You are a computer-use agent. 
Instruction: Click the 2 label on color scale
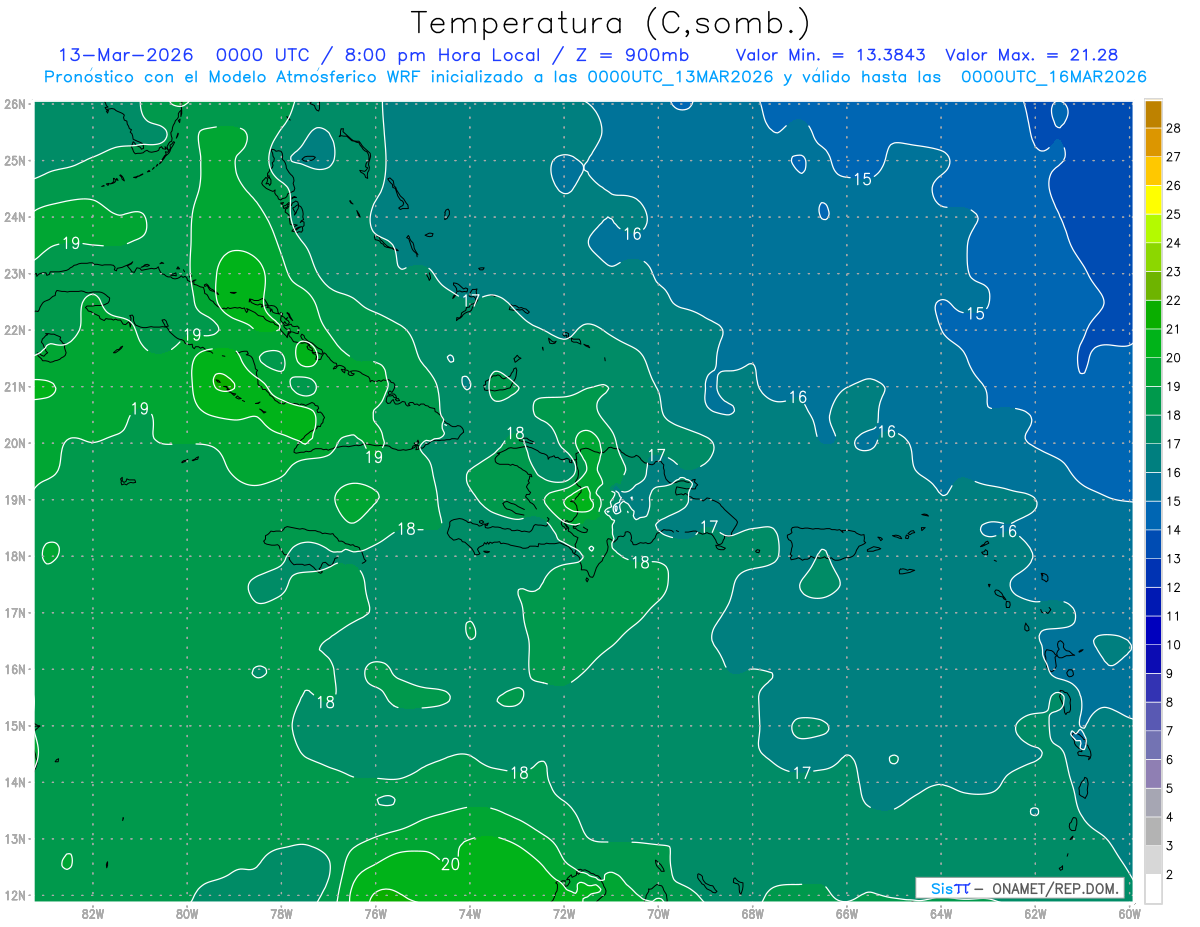1170,874
